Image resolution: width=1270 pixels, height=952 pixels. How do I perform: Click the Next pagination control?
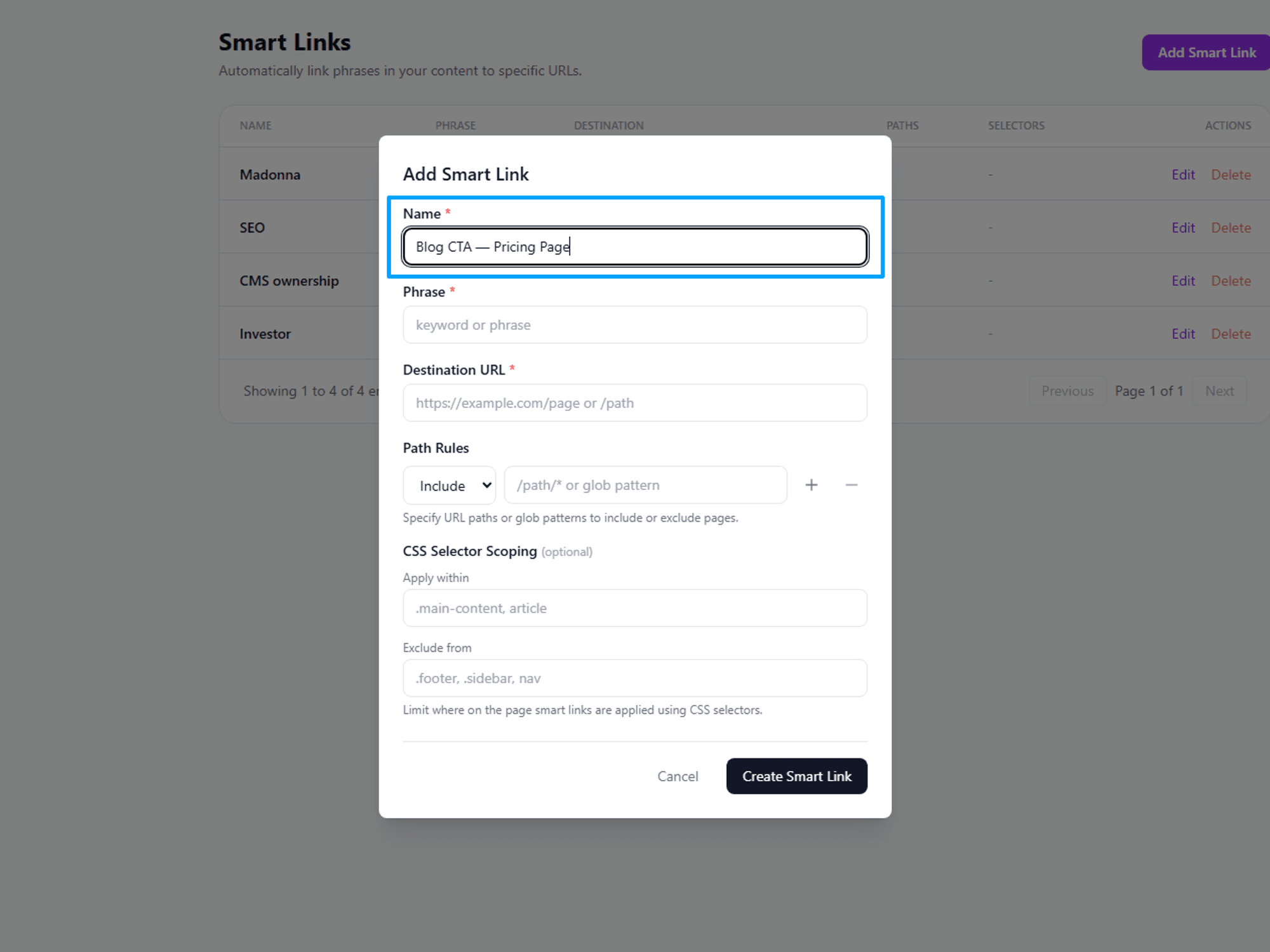(x=1219, y=390)
